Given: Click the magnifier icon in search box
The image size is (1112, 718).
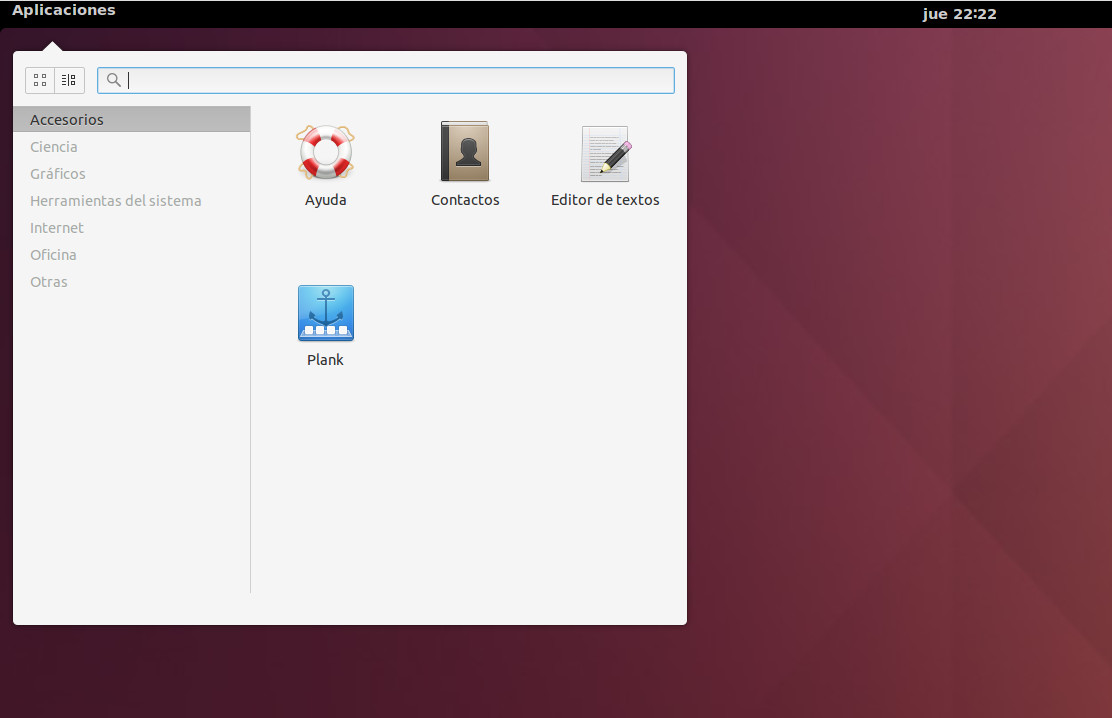Looking at the screenshot, I should [x=113, y=80].
